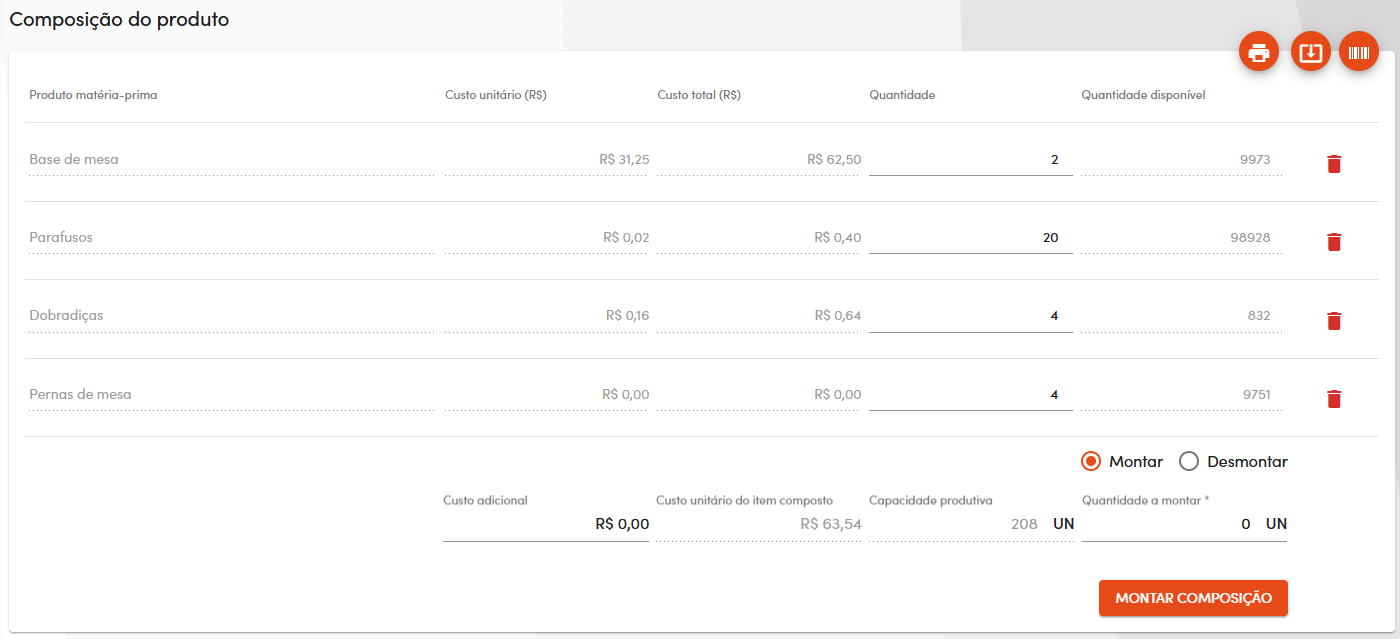1400x639 pixels.
Task: Click the Custo adicional field
Action: (x=545, y=524)
